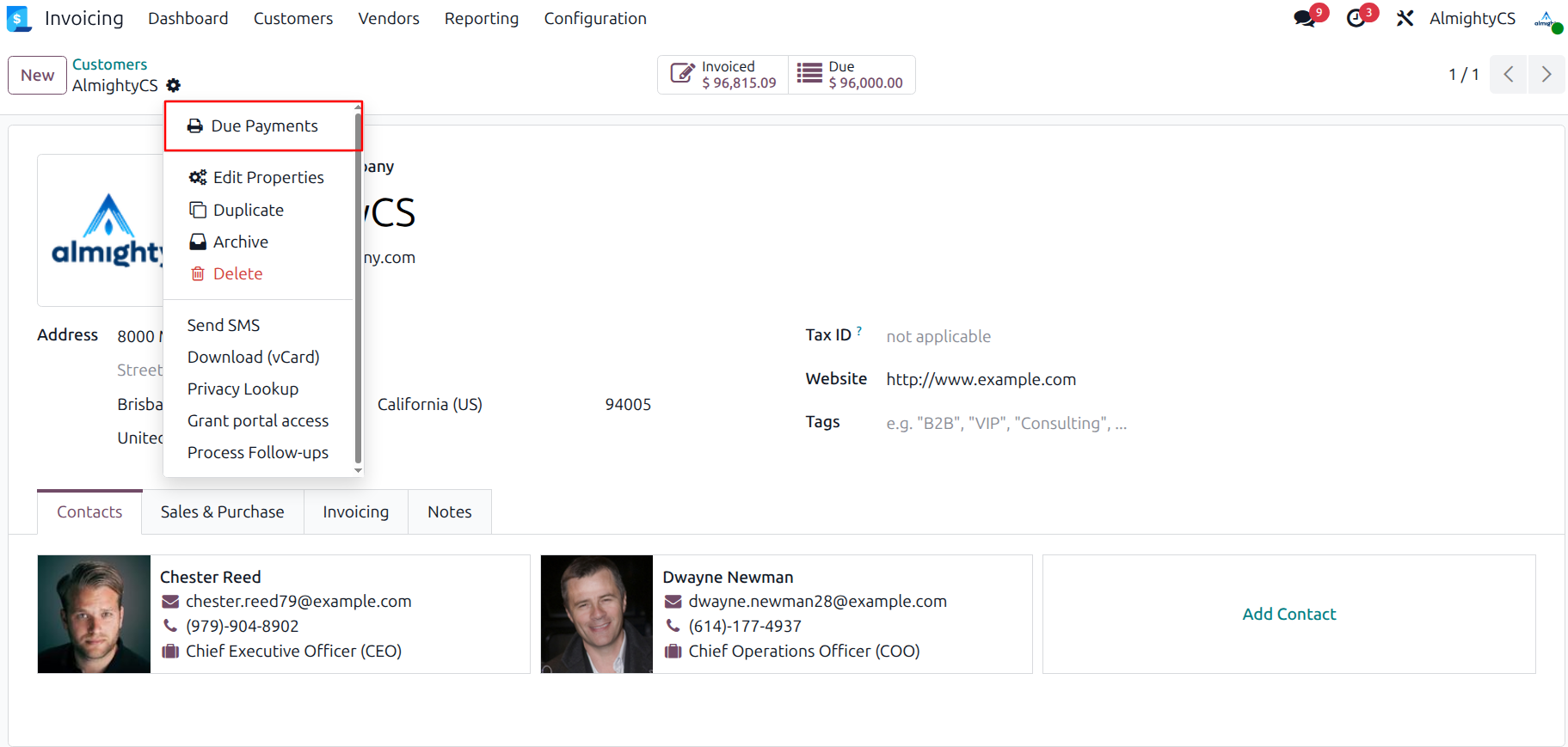Screen dimensions: 1568x747
Task: Go to previous record arrow
Action: (1509, 75)
